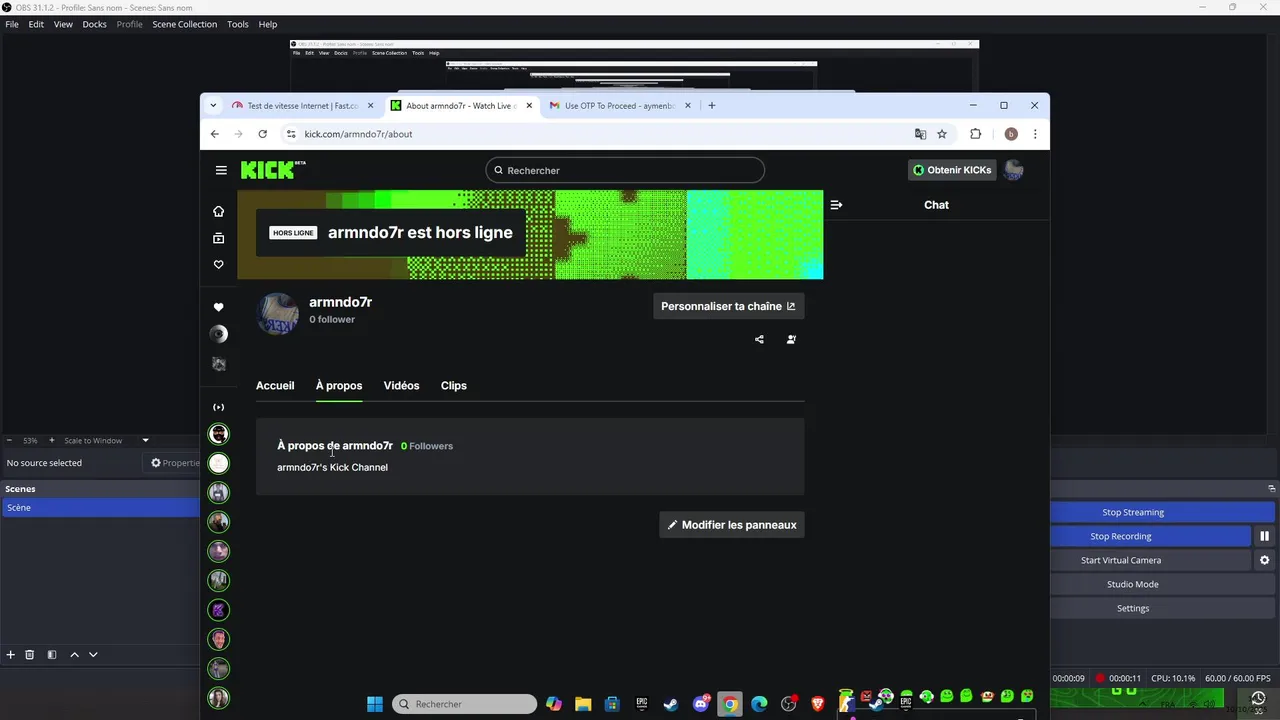Open the Docks menu
This screenshot has height=720, width=1280.
(94, 24)
